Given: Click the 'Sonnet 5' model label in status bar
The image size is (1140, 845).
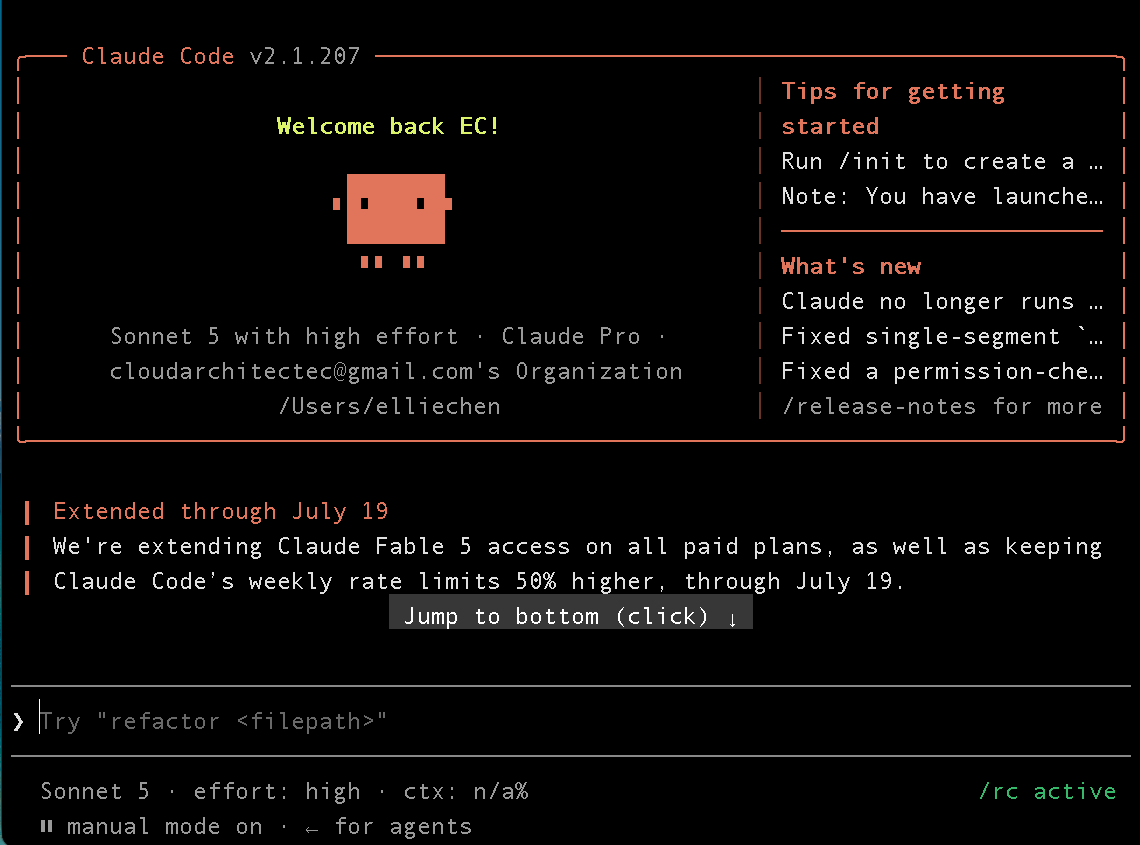Looking at the screenshot, I should click(95, 791).
